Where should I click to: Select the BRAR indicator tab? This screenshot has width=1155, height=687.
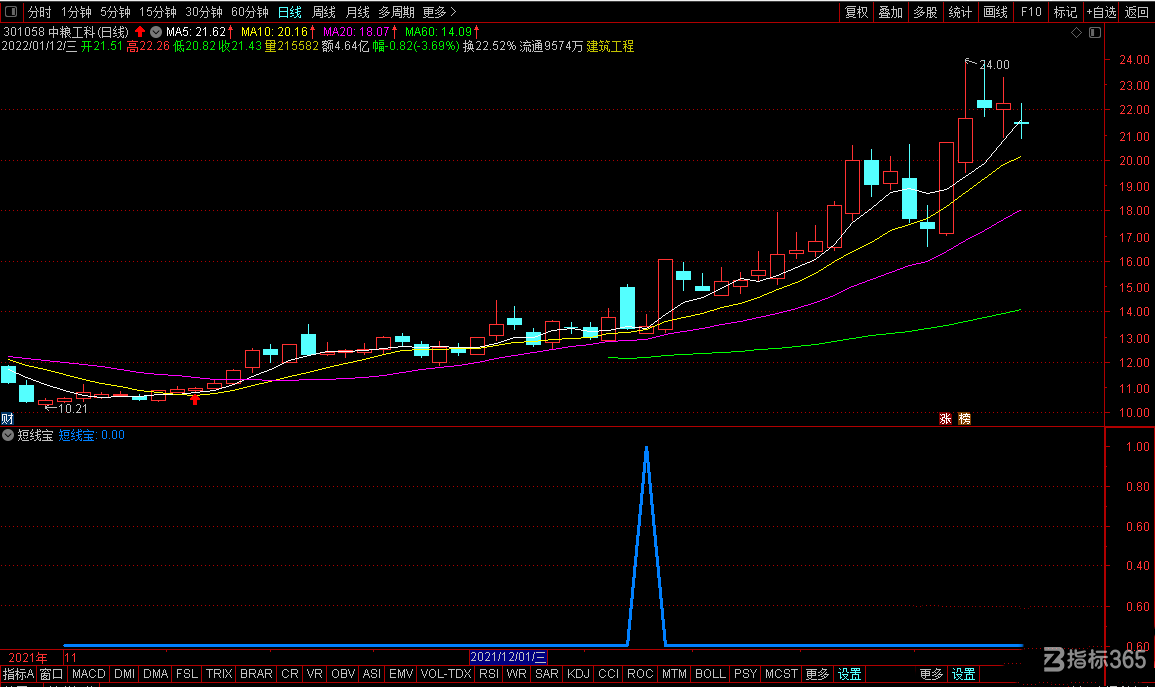[x=256, y=674]
